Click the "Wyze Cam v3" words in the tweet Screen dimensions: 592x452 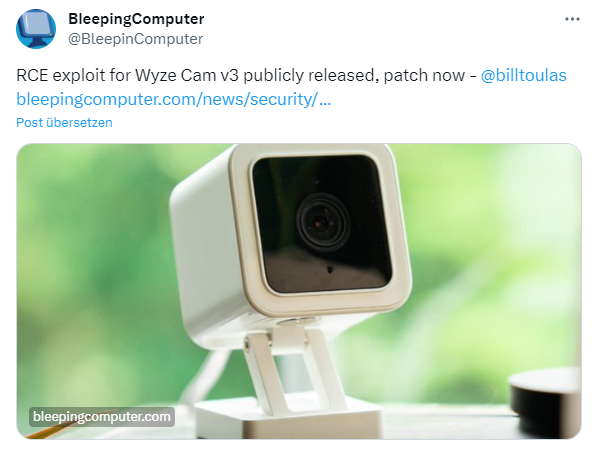[x=187, y=75]
